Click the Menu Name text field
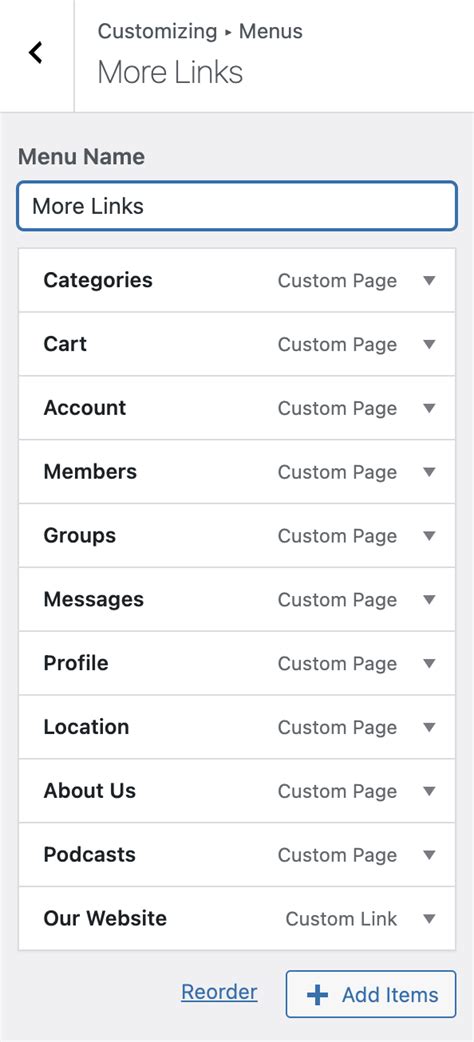Image resolution: width=474 pixels, height=1042 pixels. point(237,206)
